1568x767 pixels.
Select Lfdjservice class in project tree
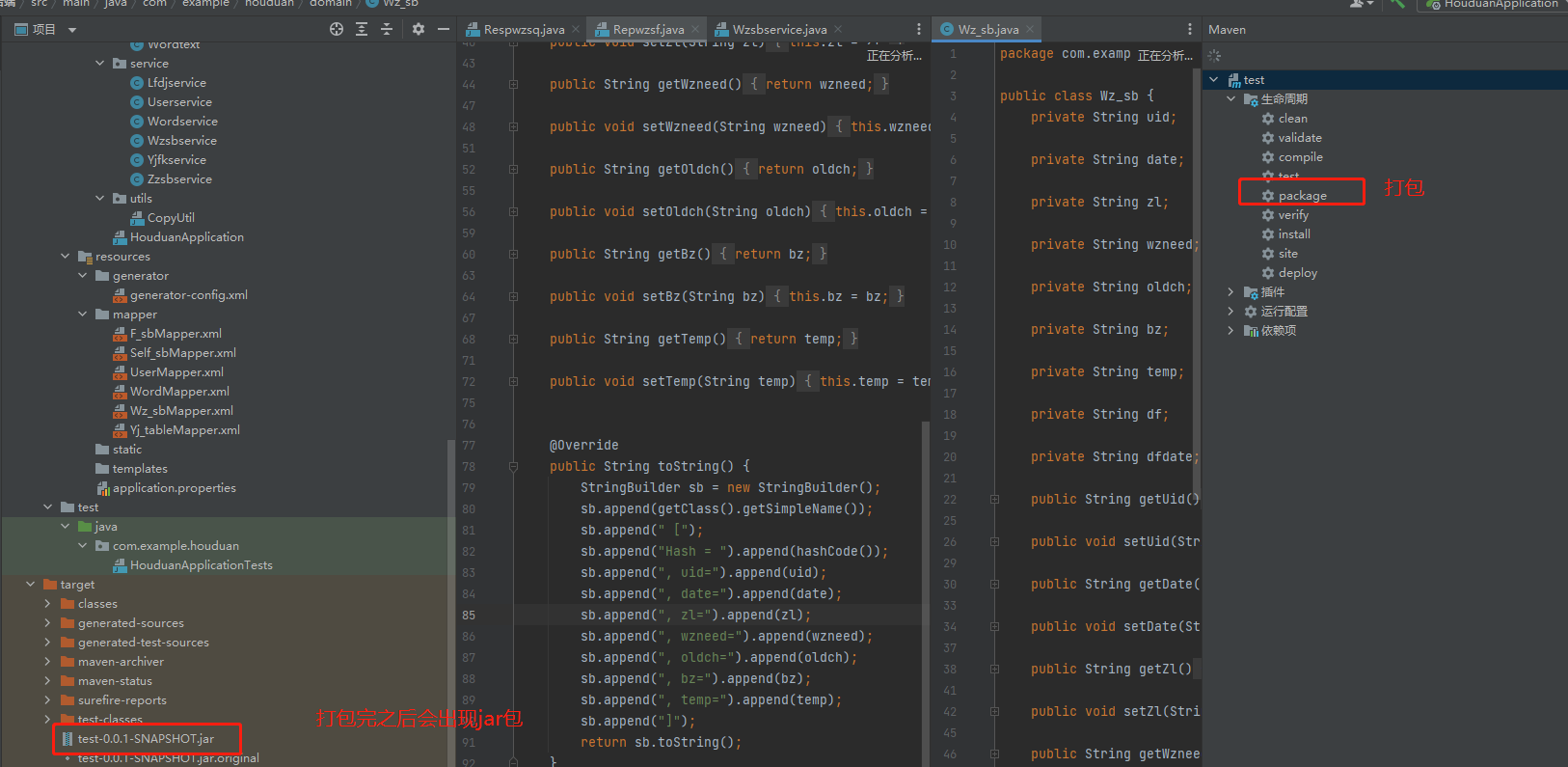(x=168, y=83)
